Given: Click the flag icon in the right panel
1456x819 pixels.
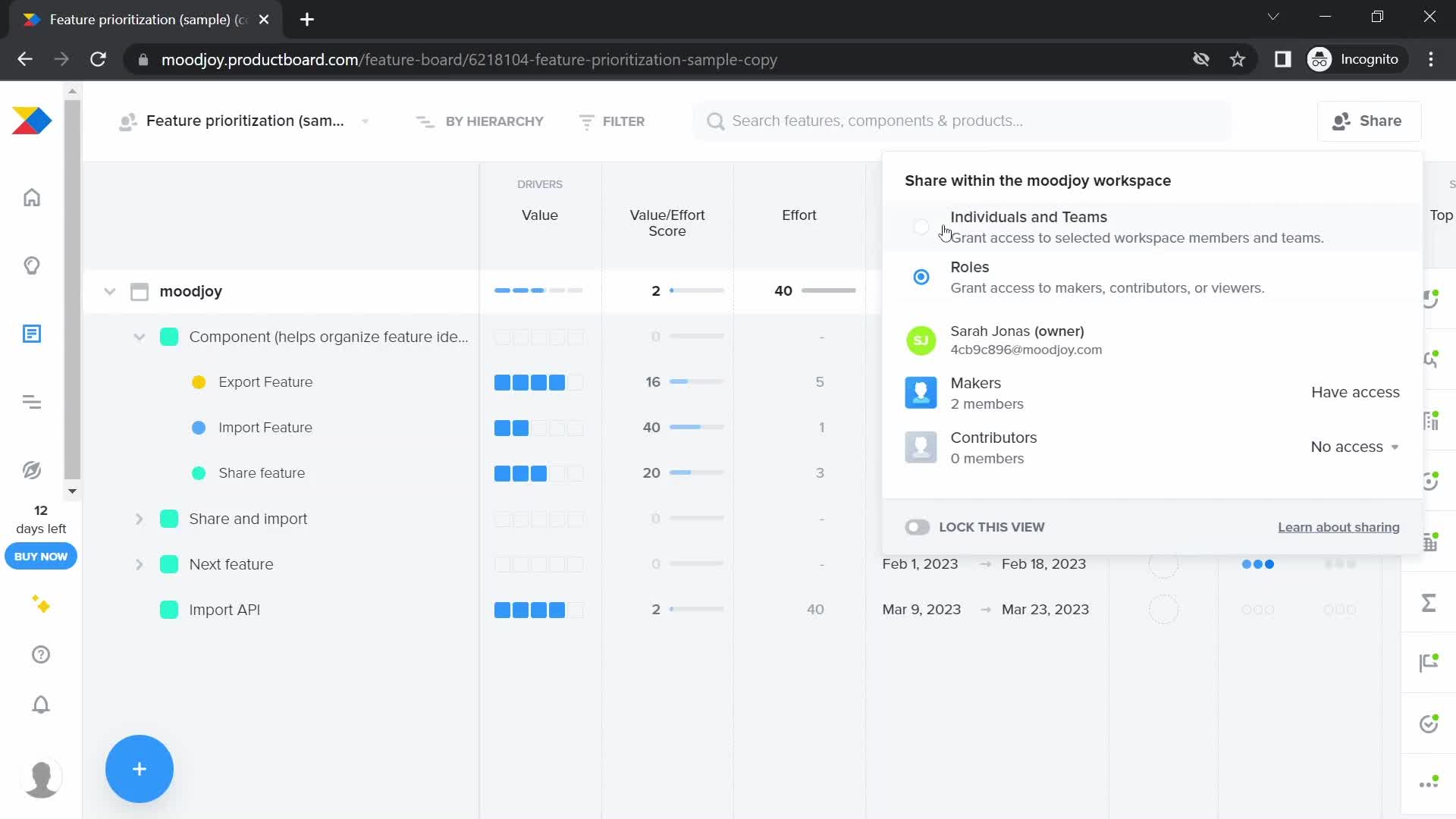Looking at the screenshot, I should [1429, 663].
